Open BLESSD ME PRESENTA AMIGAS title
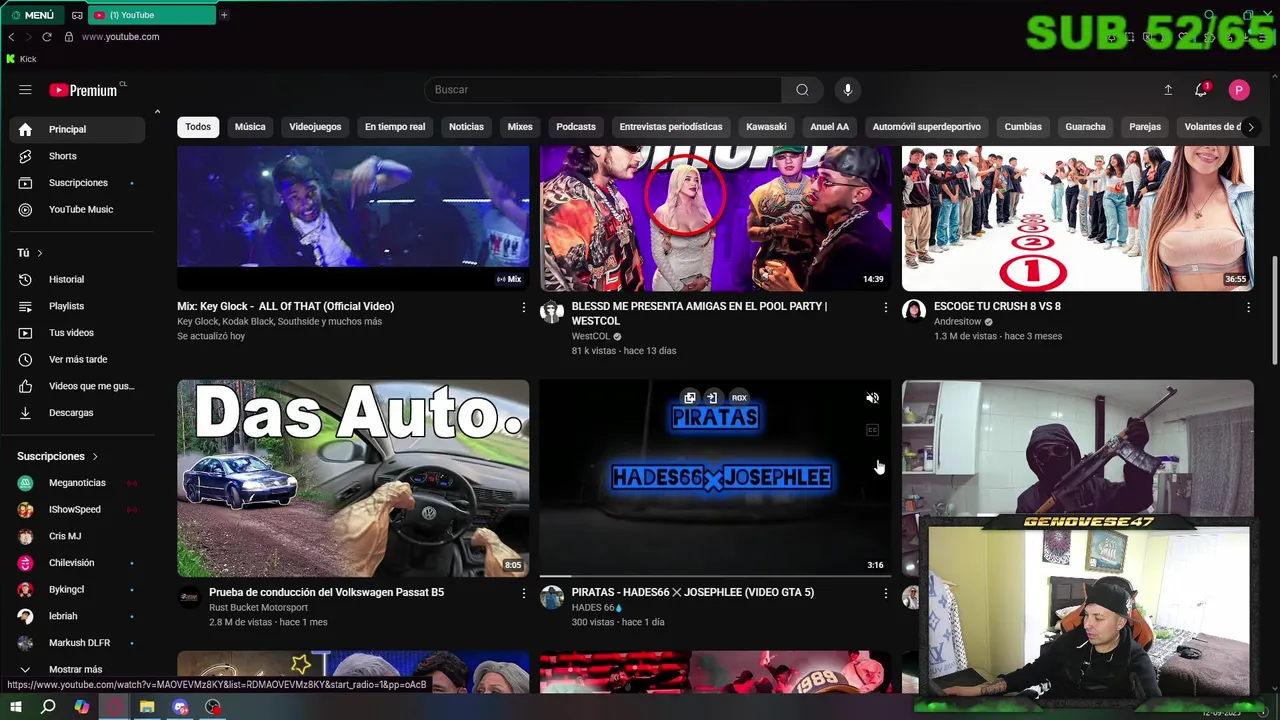 [699, 313]
